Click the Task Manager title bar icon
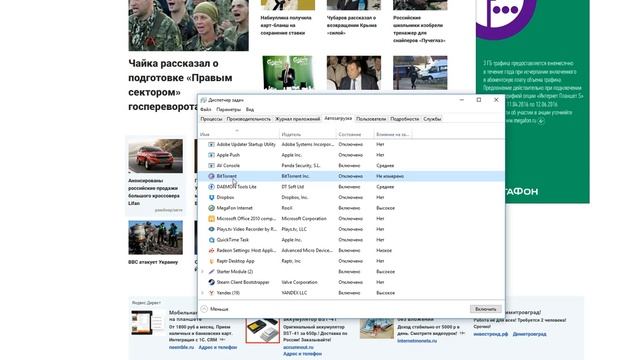 coord(203,100)
